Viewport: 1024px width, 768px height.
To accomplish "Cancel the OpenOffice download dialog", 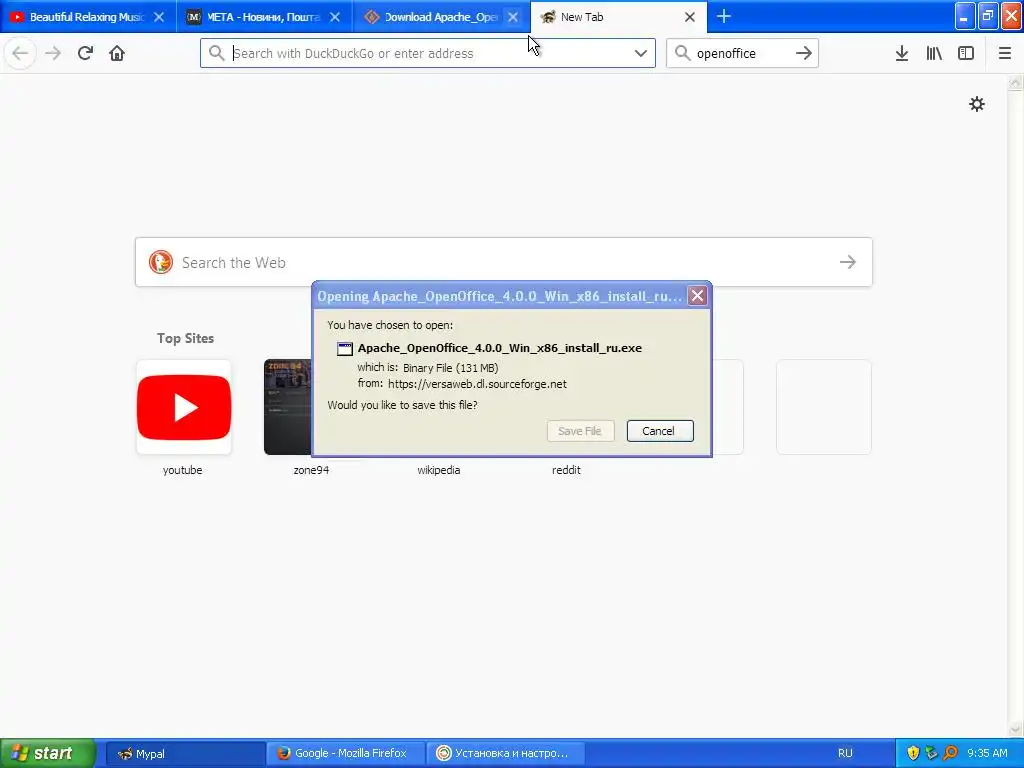I will coord(660,431).
